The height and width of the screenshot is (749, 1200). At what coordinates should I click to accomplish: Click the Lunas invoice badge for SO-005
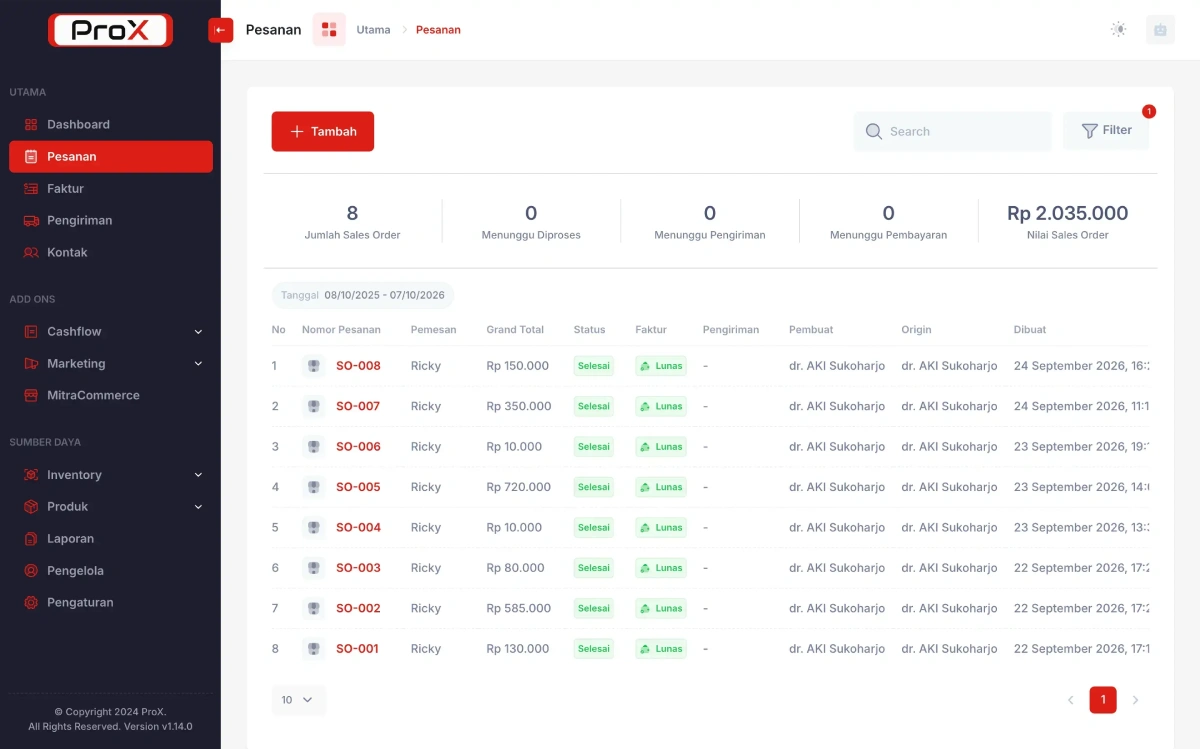coord(661,487)
